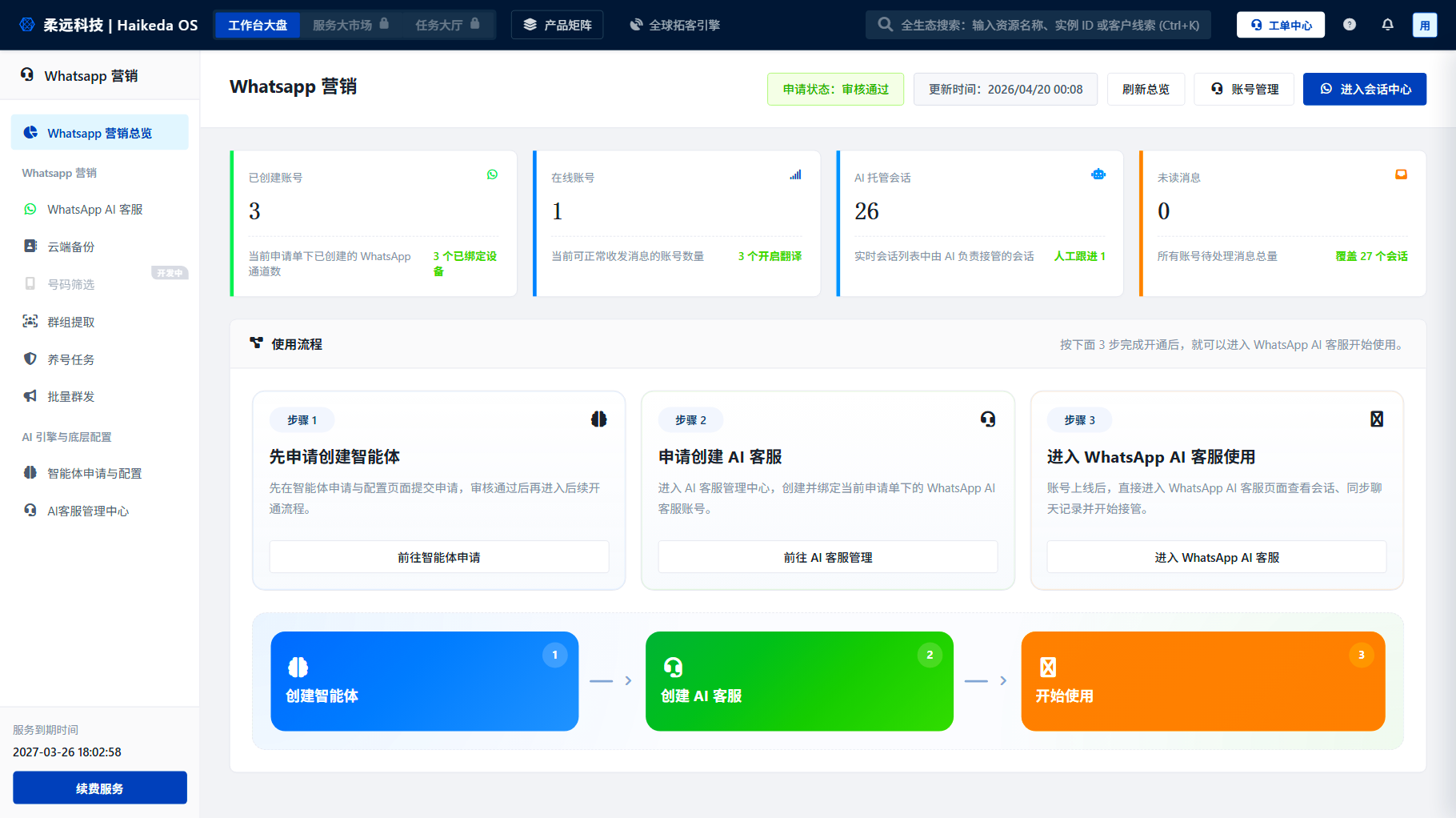This screenshot has width=1456, height=818.
Task: Click the 3 个已绑定设备 green text
Action: coord(465,263)
